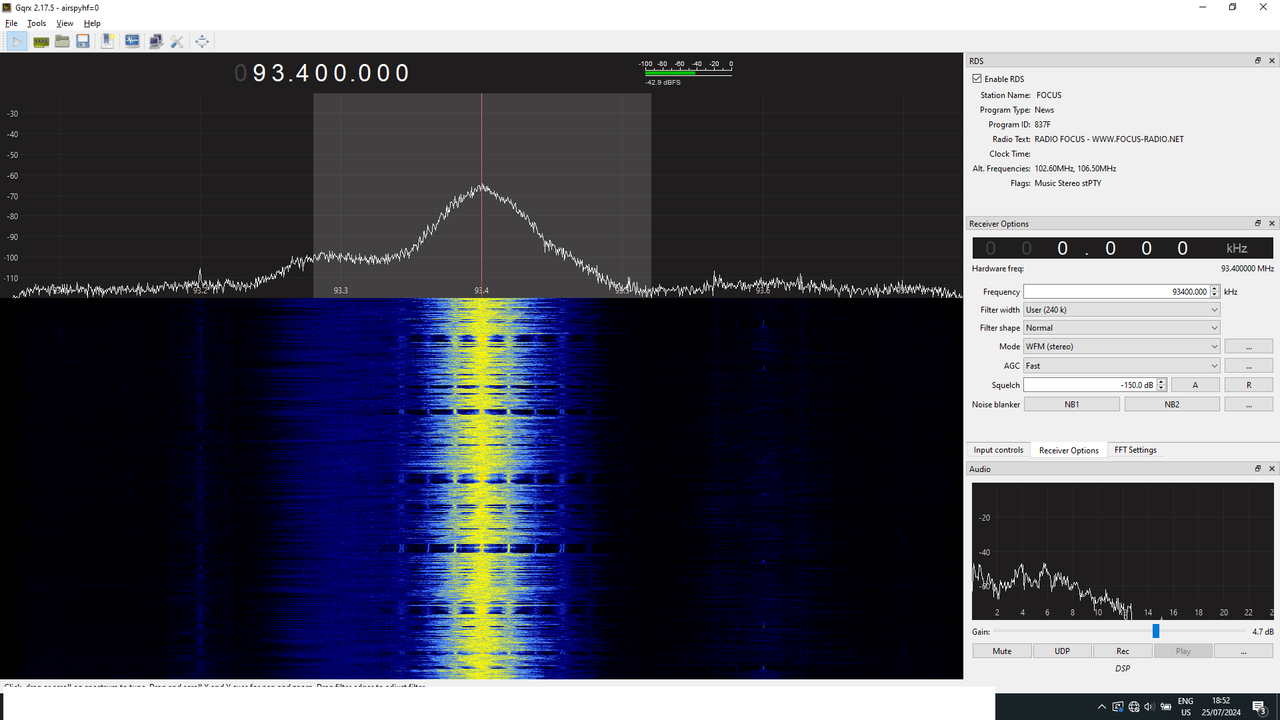Screen dimensions: 1280x720
Task: Switch to the Input controls tab
Action: (999, 450)
